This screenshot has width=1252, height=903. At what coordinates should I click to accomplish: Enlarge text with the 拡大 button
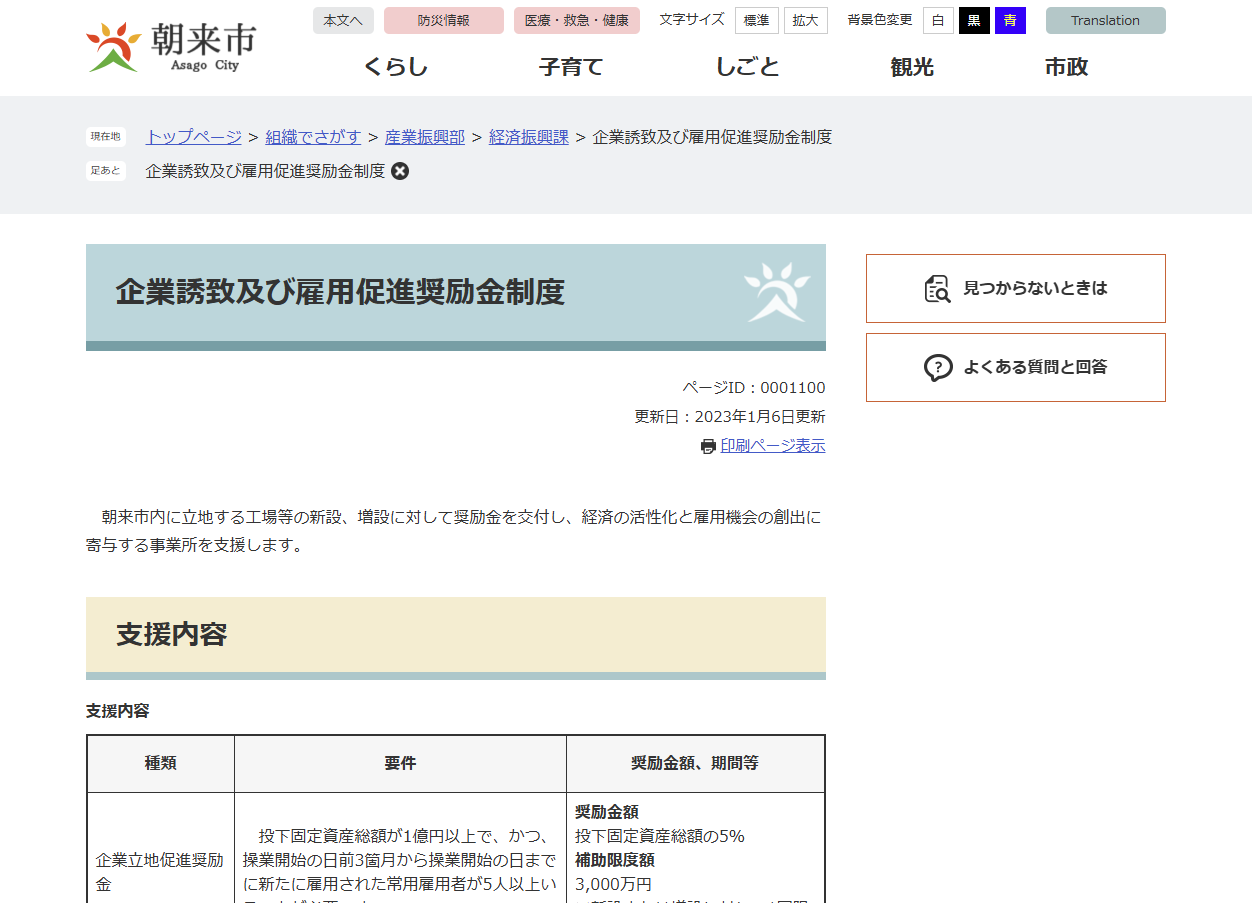pyautogui.click(x=806, y=21)
